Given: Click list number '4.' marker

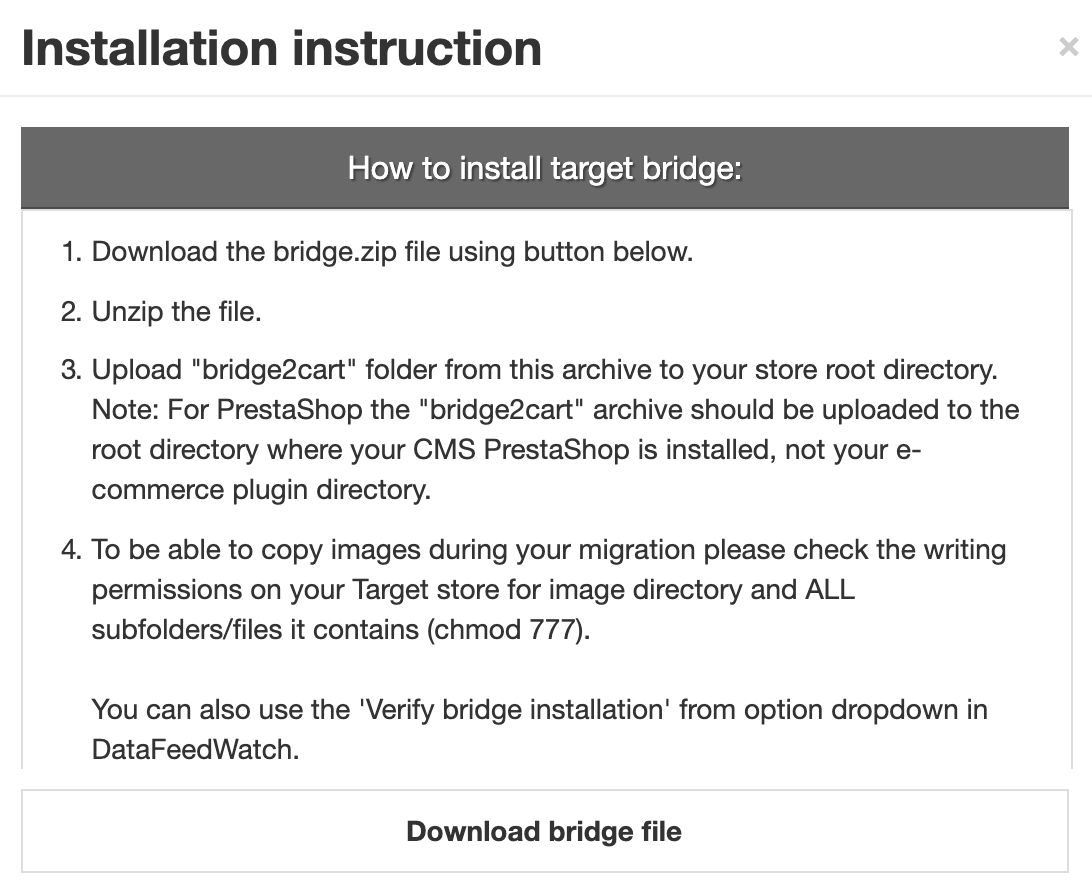Looking at the screenshot, I should tap(72, 549).
